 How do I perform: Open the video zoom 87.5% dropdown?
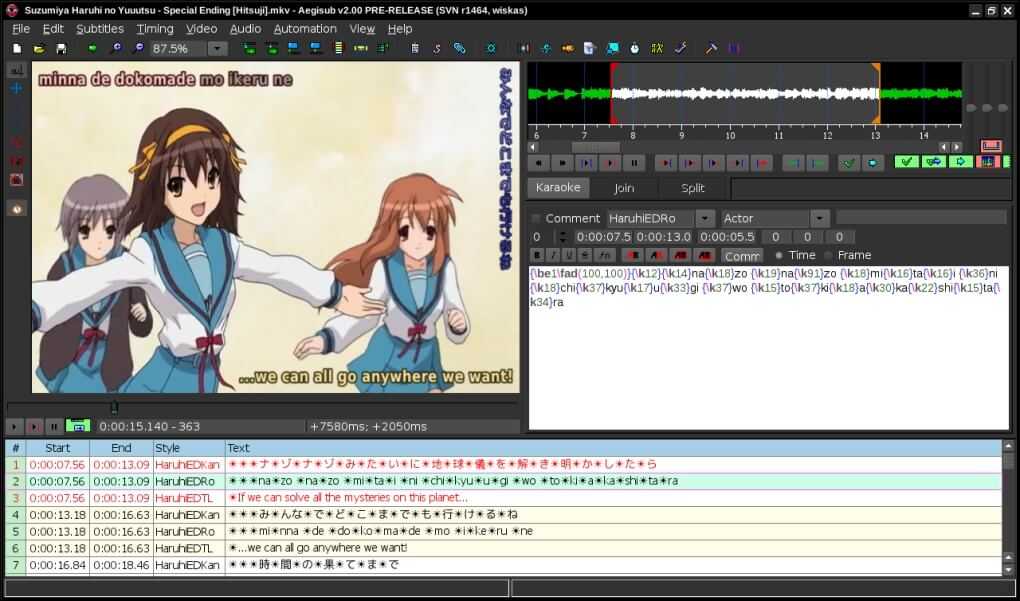[x=217, y=48]
